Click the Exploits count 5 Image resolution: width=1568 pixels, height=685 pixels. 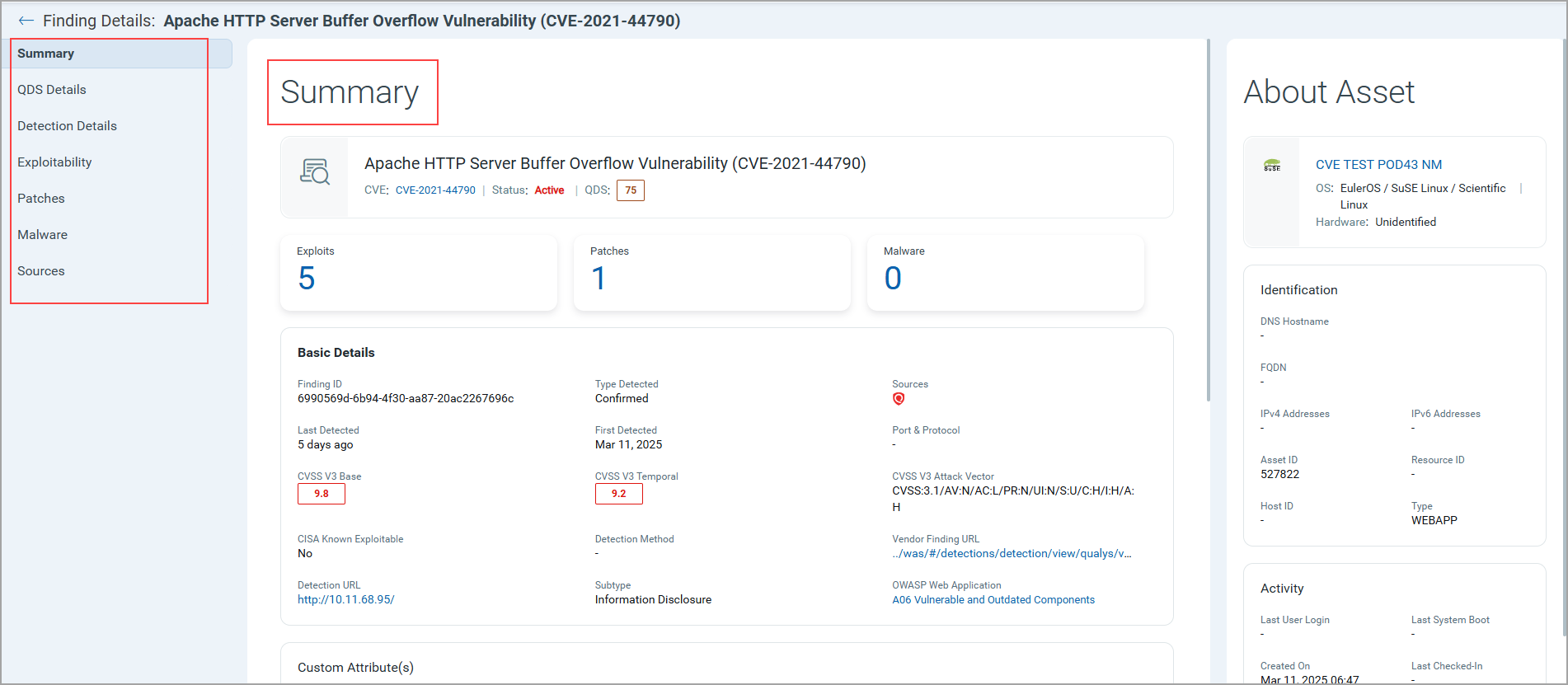click(x=307, y=279)
